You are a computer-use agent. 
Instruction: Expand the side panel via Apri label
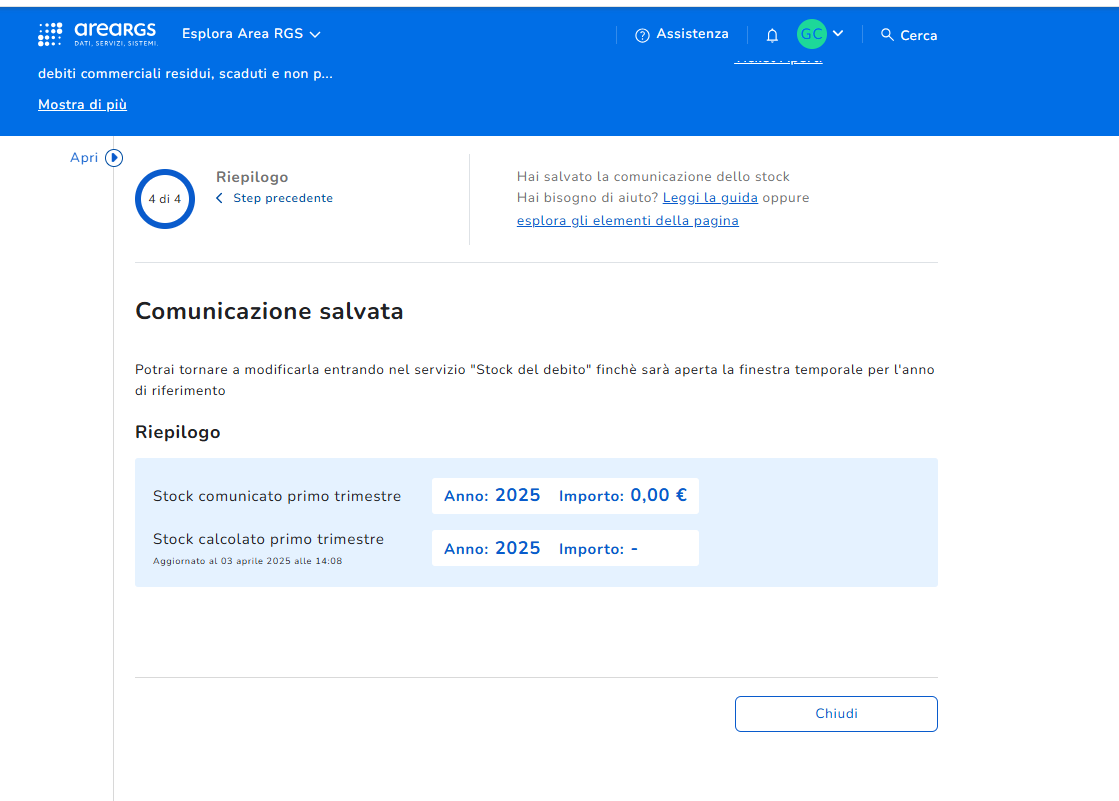click(84, 158)
